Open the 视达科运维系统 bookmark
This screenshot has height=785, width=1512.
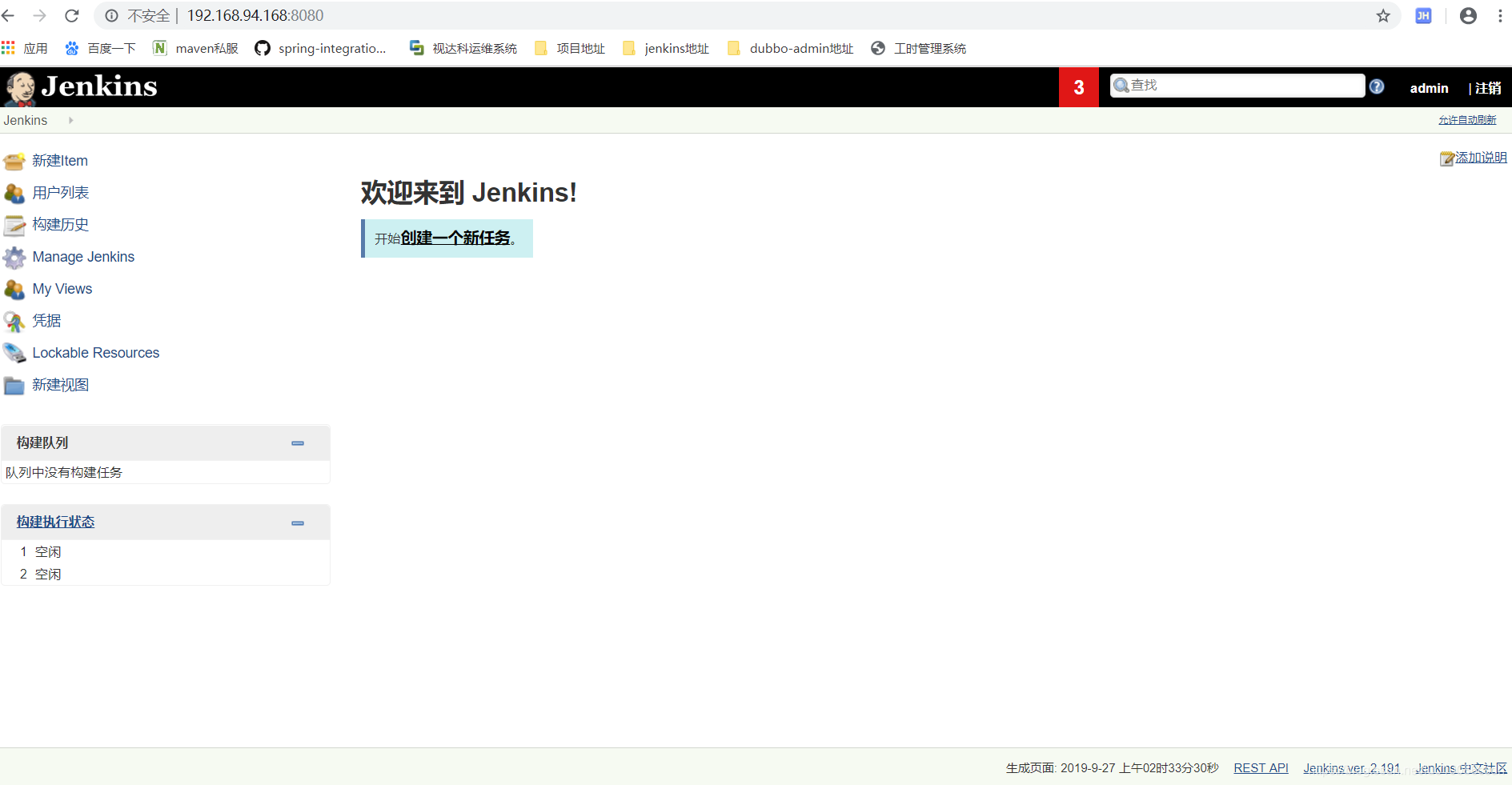(x=463, y=48)
